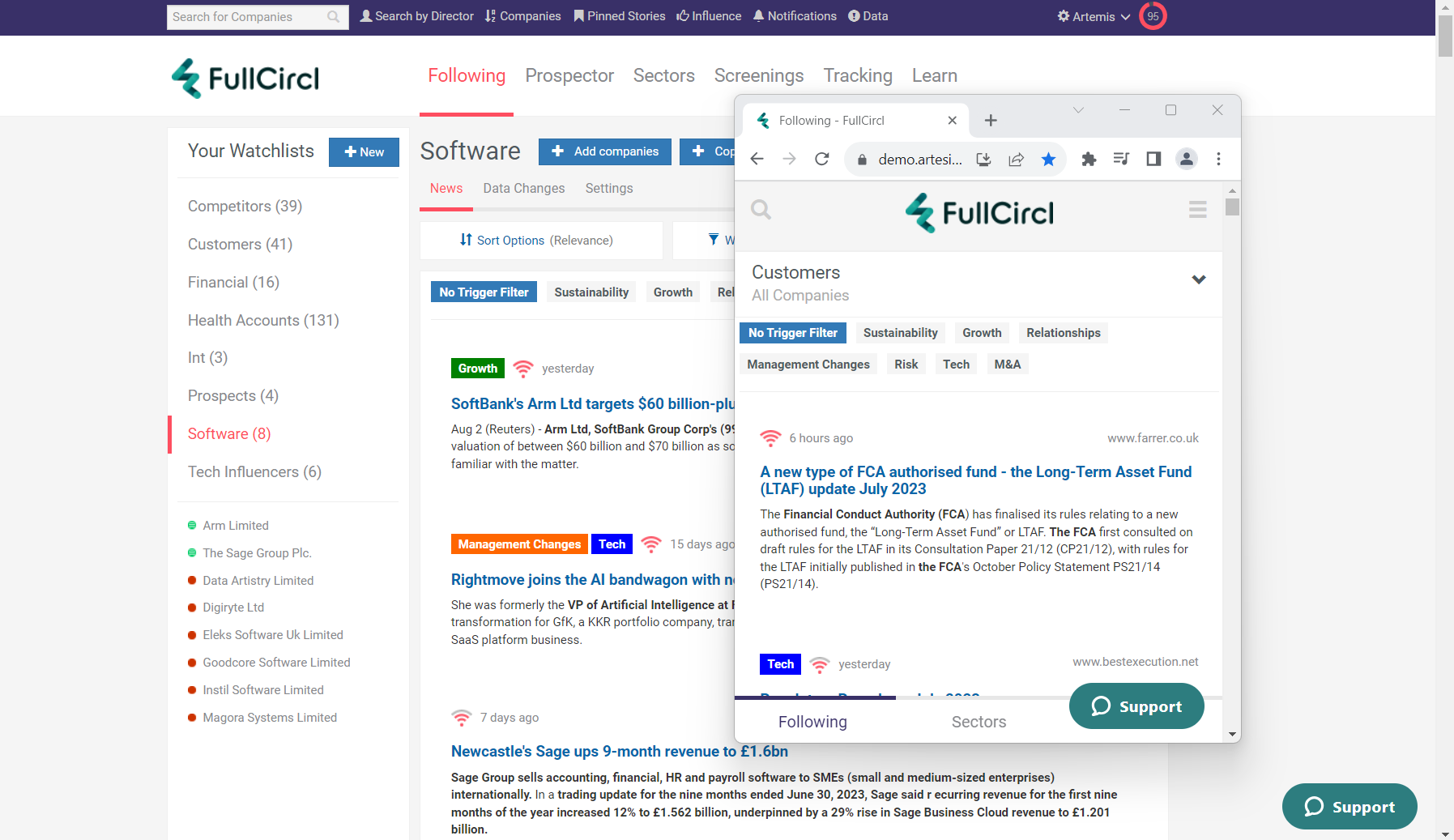Click the Support button in main window

coord(1350,807)
